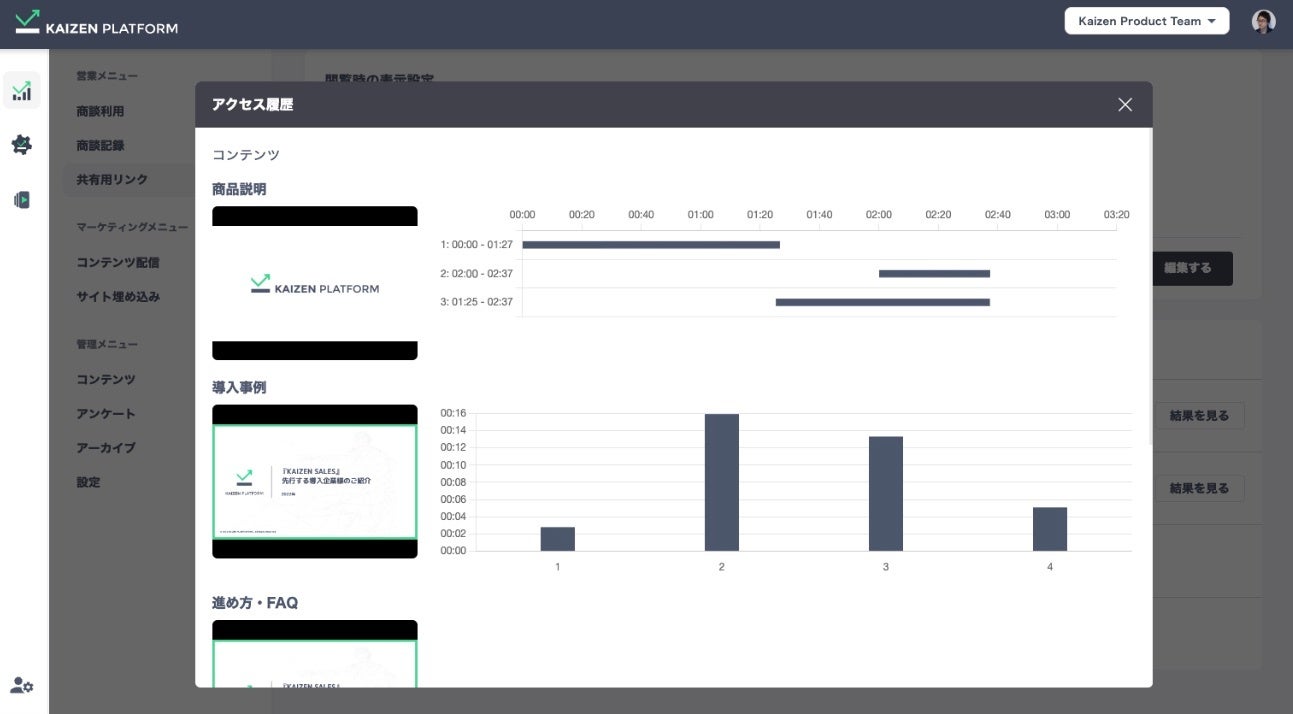Click the マーケティングメニュー section header
Image resolution: width=1293 pixels, height=714 pixels.
[x=132, y=228]
